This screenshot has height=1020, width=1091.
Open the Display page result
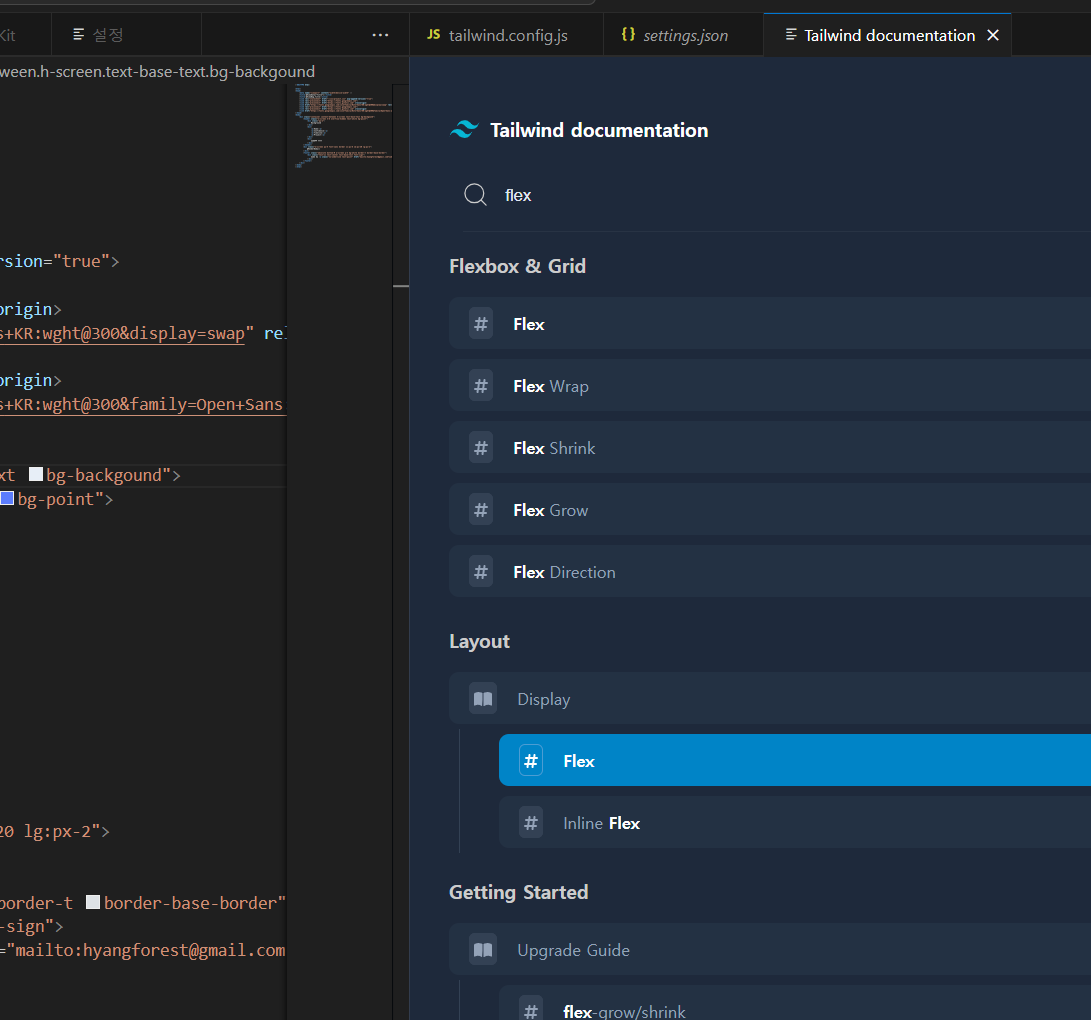pos(770,699)
